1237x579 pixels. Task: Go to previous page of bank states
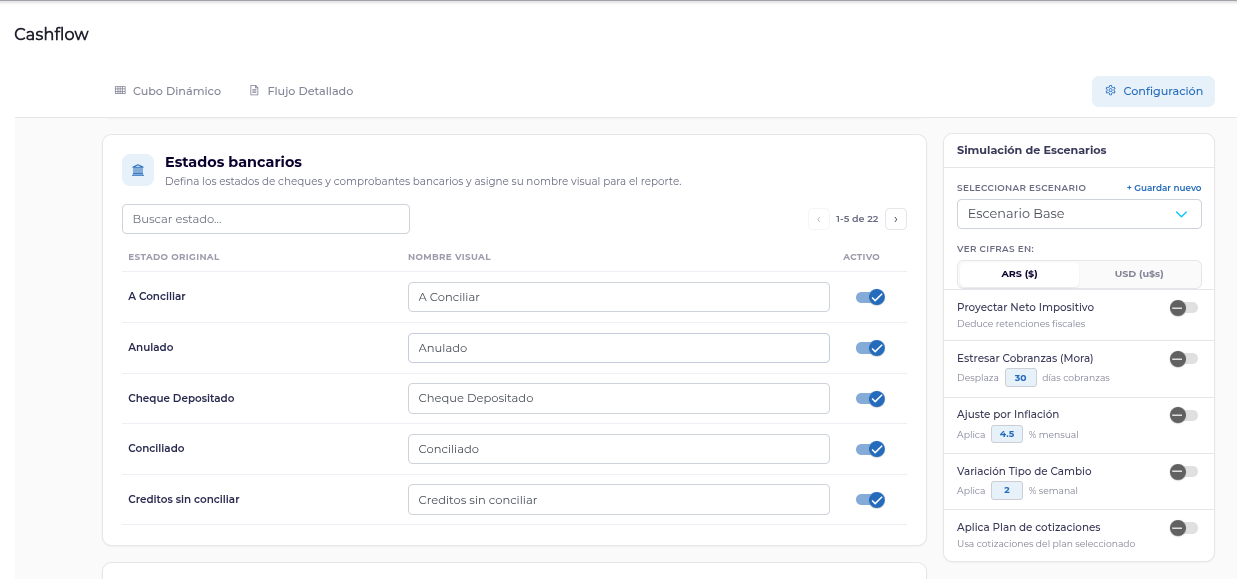click(819, 219)
